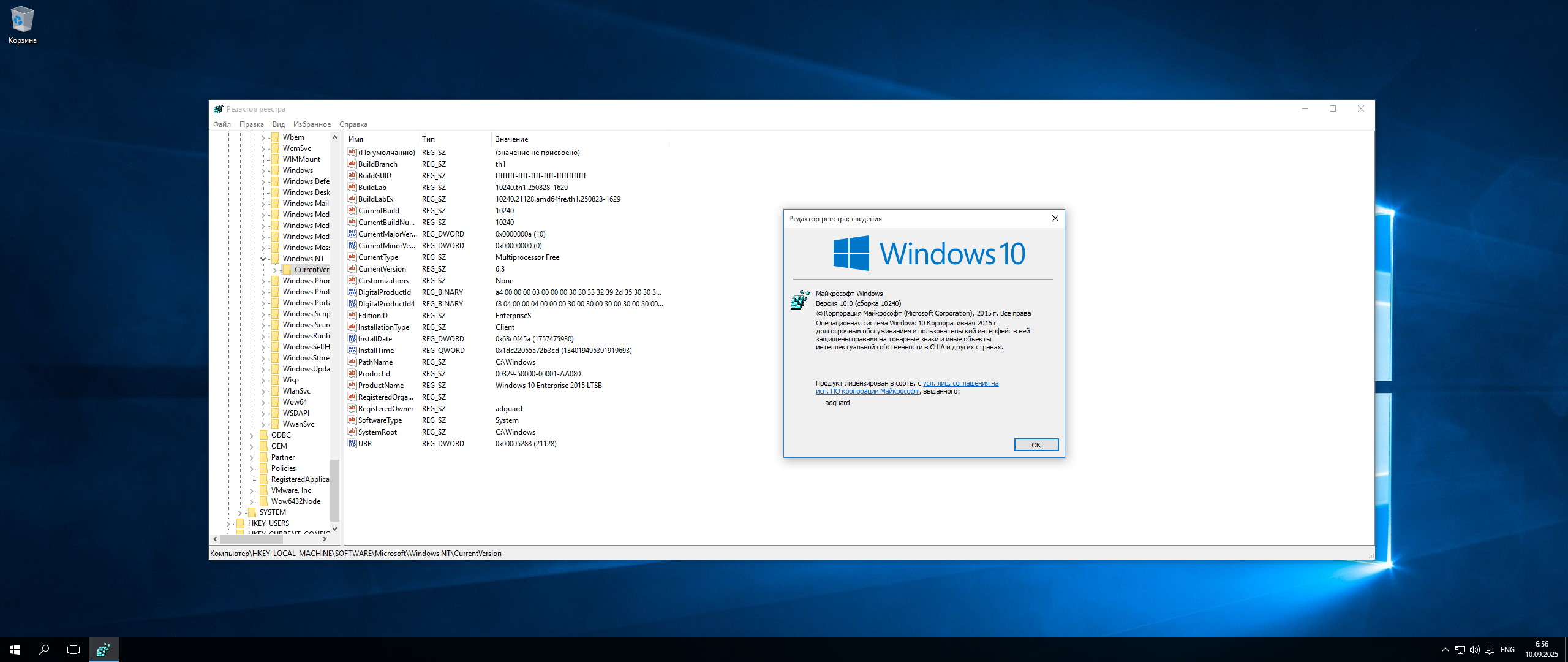This screenshot has height=662, width=1568.
Task: Select the WindowsUpdate tree item
Action: tap(306, 369)
